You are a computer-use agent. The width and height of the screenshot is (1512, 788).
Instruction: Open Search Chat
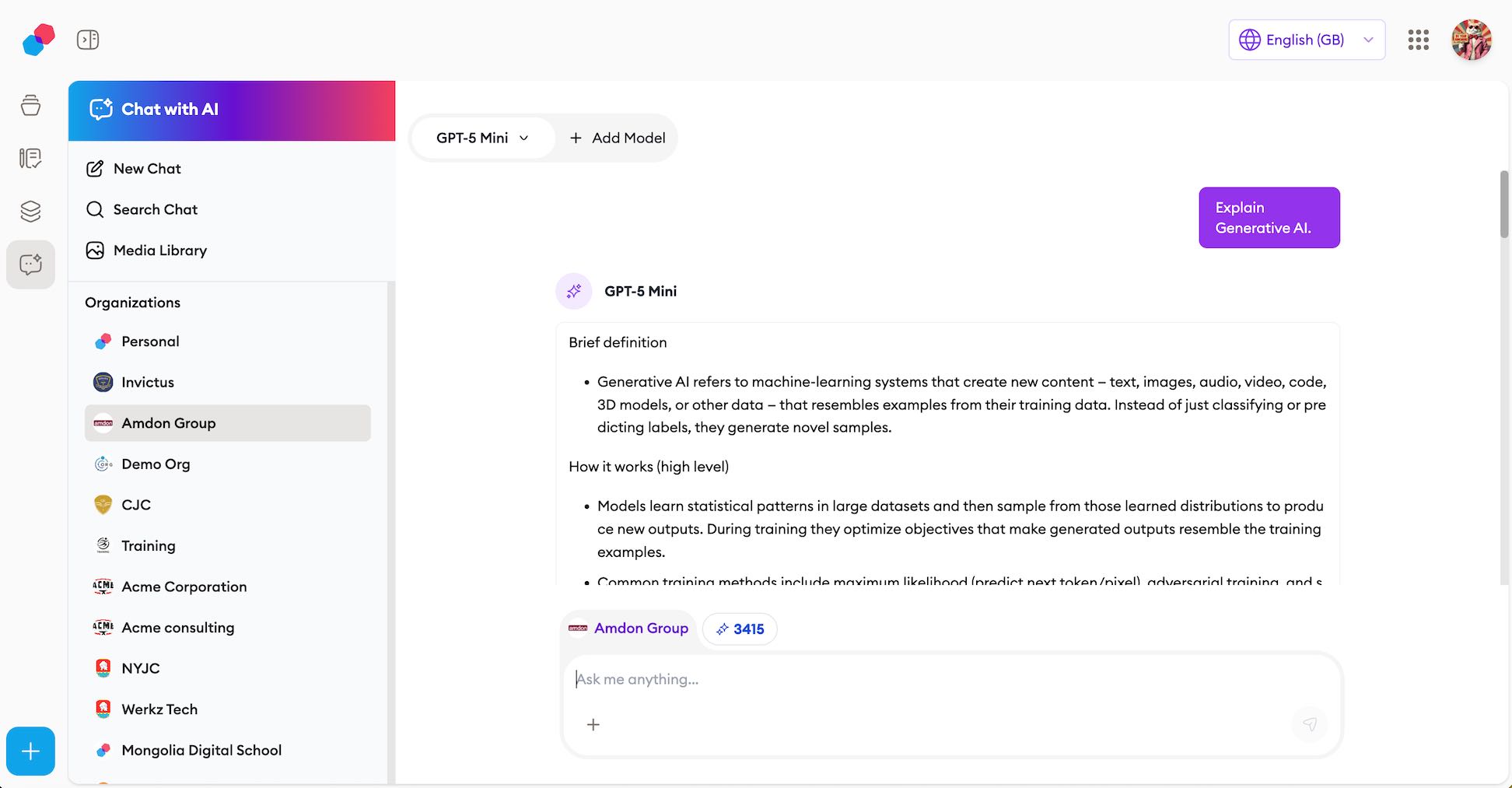click(x=156, y=209)
